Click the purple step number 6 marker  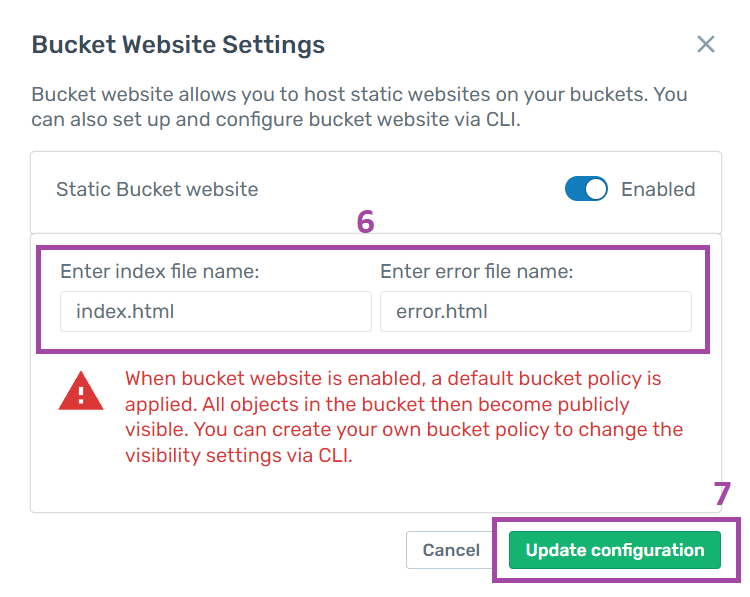pos(365,222)
